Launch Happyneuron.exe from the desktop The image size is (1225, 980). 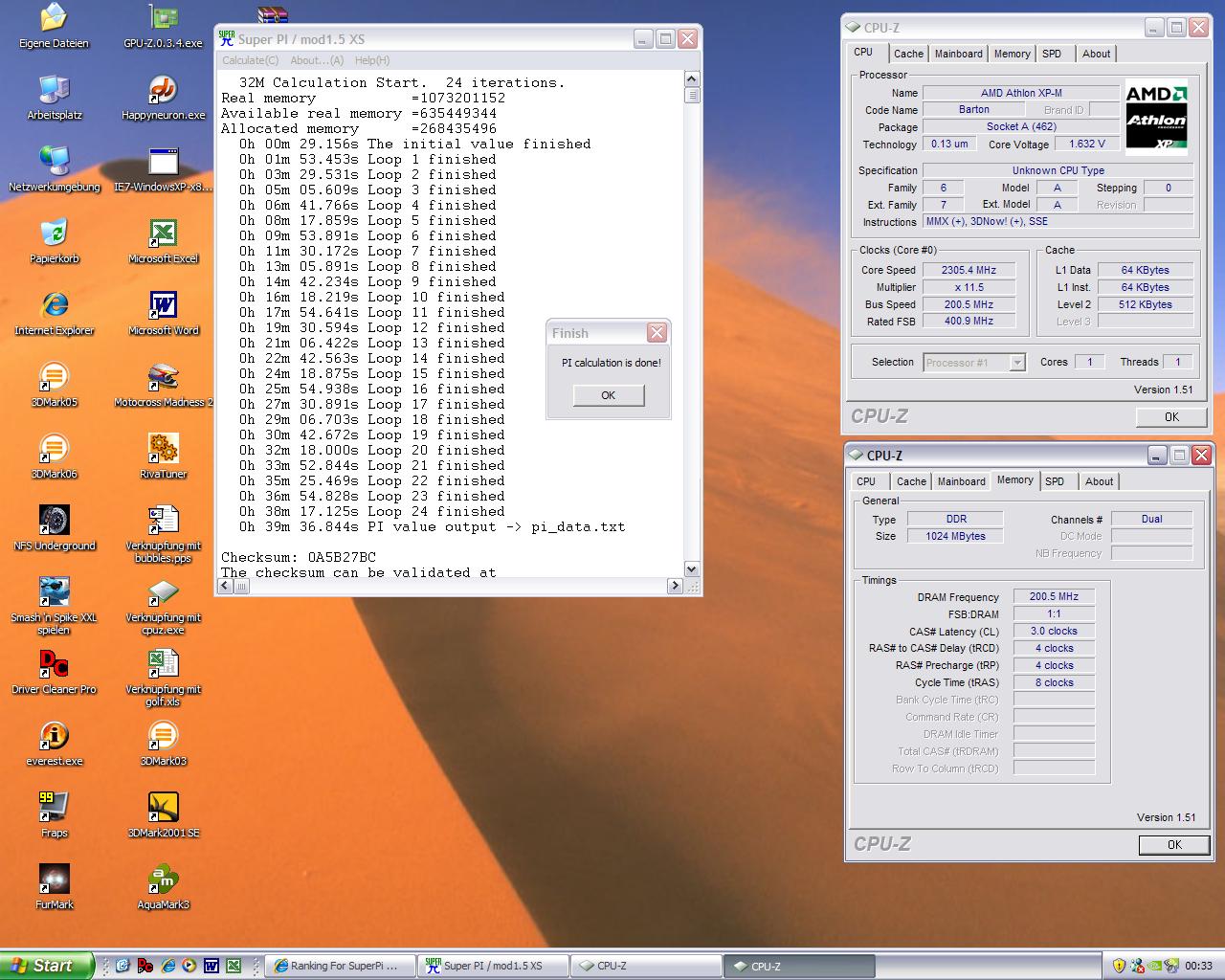[x=163, y=98]
